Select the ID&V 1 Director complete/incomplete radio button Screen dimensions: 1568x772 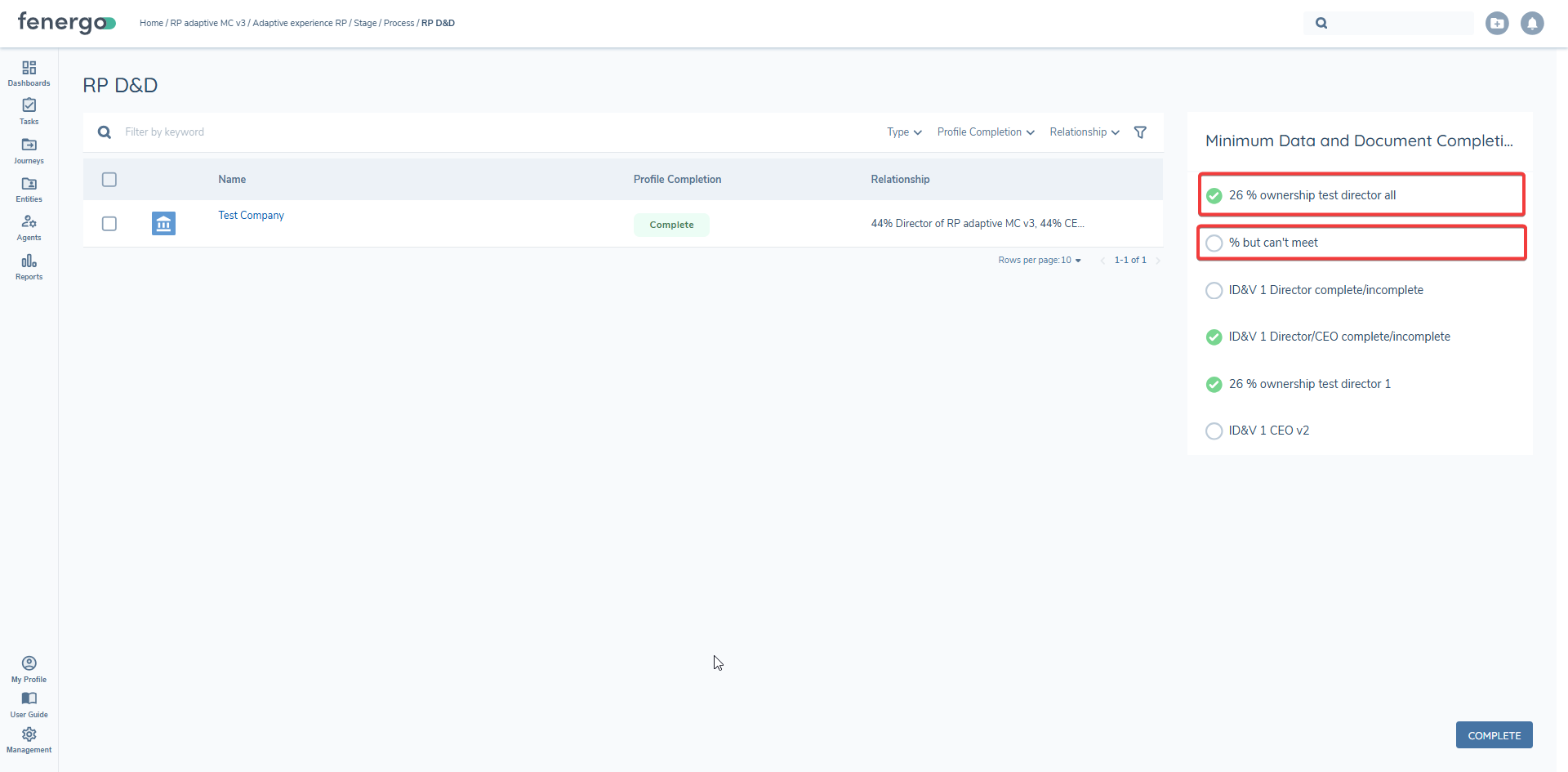click(1214, 290)
